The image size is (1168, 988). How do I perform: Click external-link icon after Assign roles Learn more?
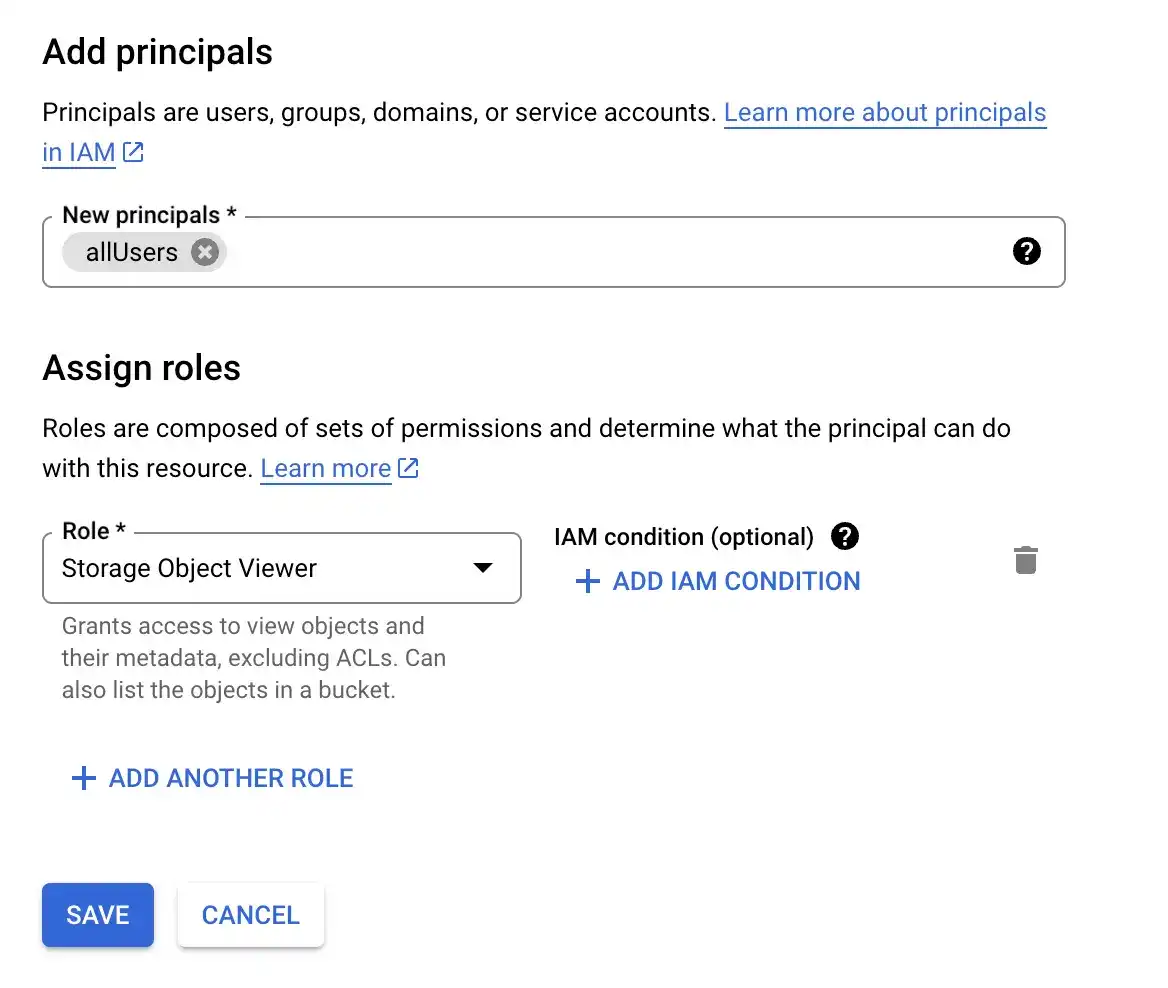(x=408, y=468)
